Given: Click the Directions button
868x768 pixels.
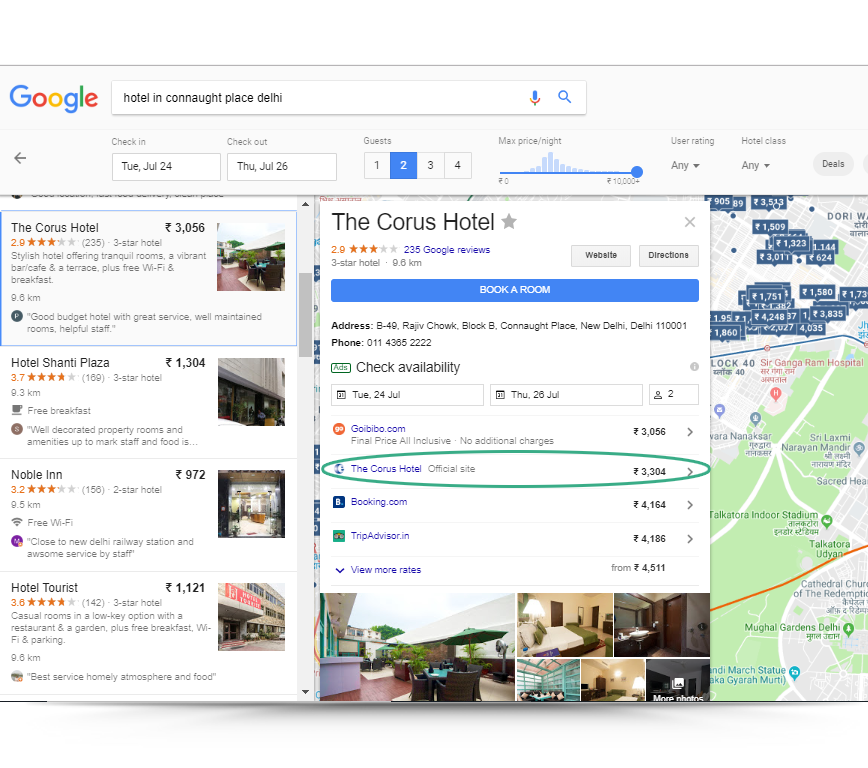Looking at the screenshot, I should (668, 256).
